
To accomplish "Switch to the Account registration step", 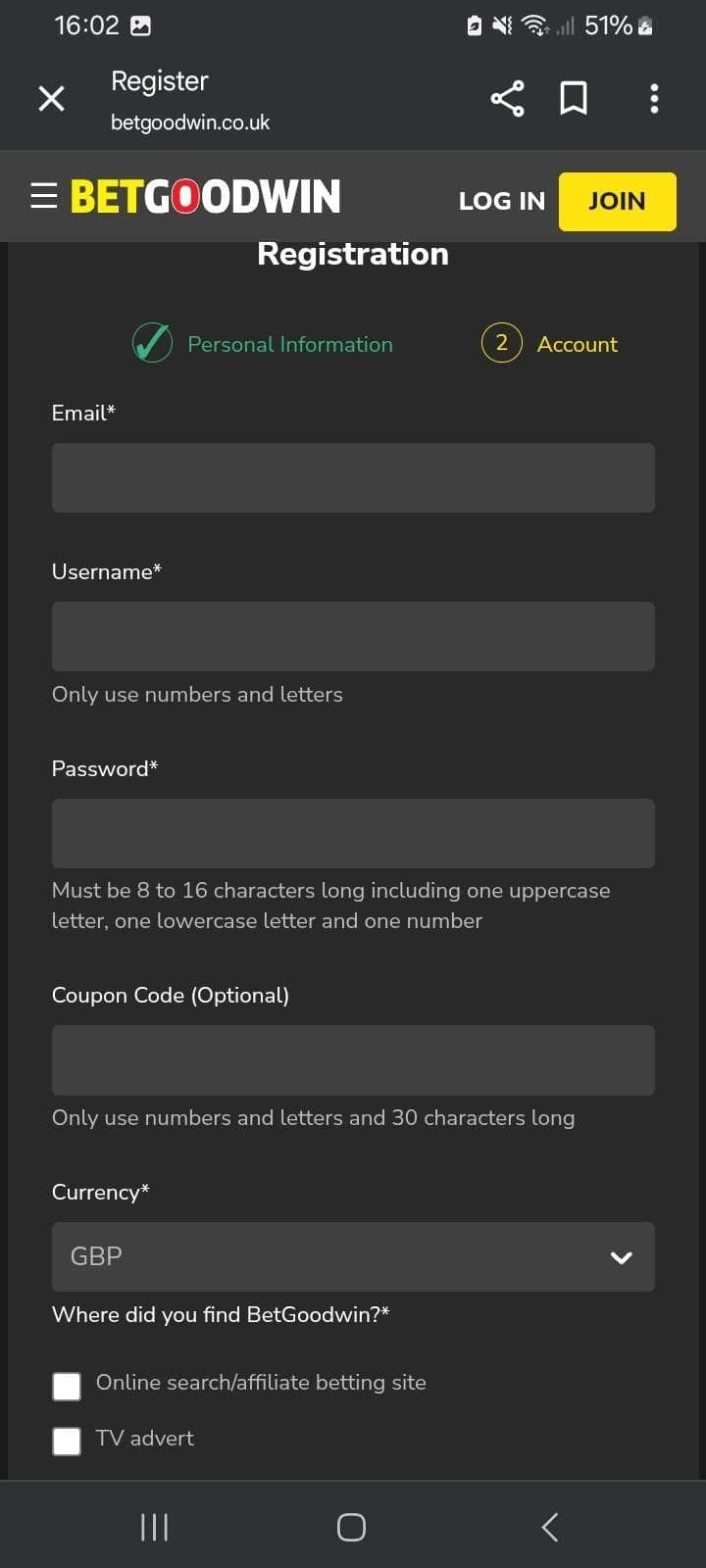I will pos(577,344).
